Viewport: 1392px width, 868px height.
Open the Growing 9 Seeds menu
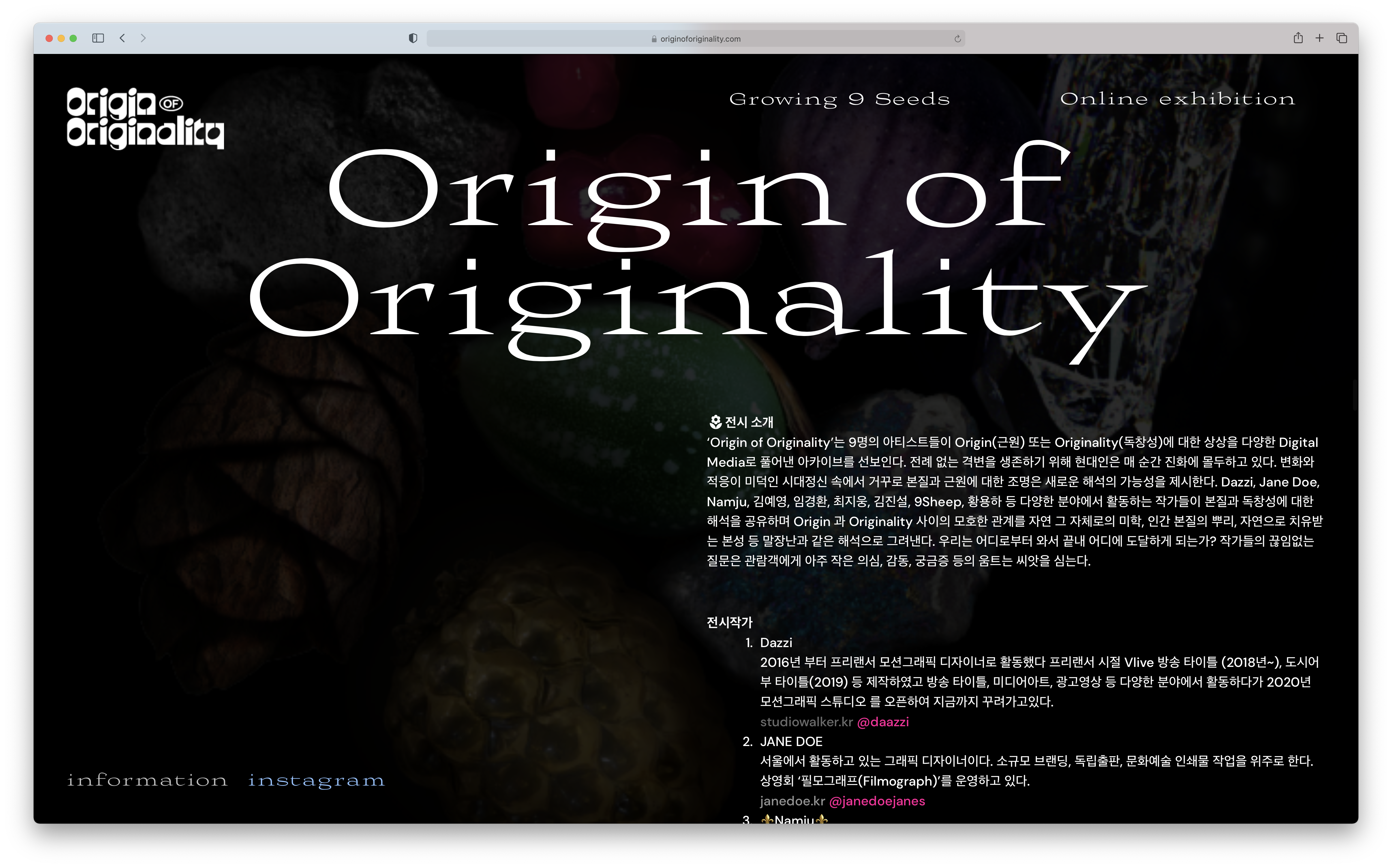[x=839, y=99]
